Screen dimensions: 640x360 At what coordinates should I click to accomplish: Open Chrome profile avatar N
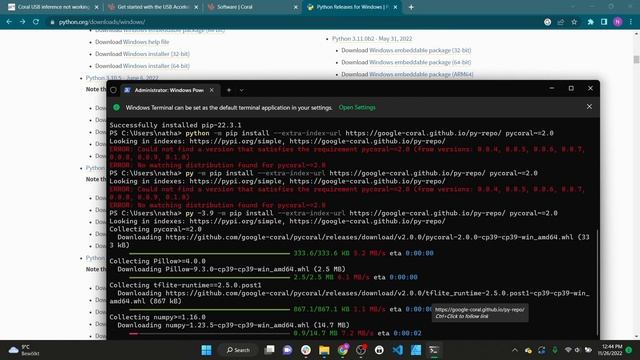618,22
